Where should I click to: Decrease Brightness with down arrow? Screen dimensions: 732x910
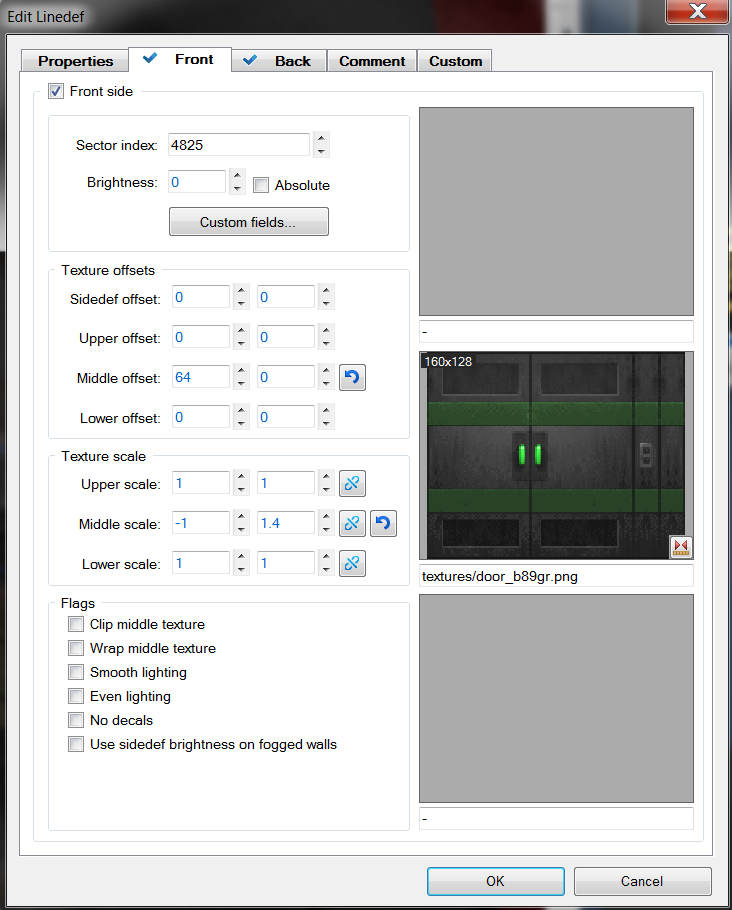coord(237,188)
